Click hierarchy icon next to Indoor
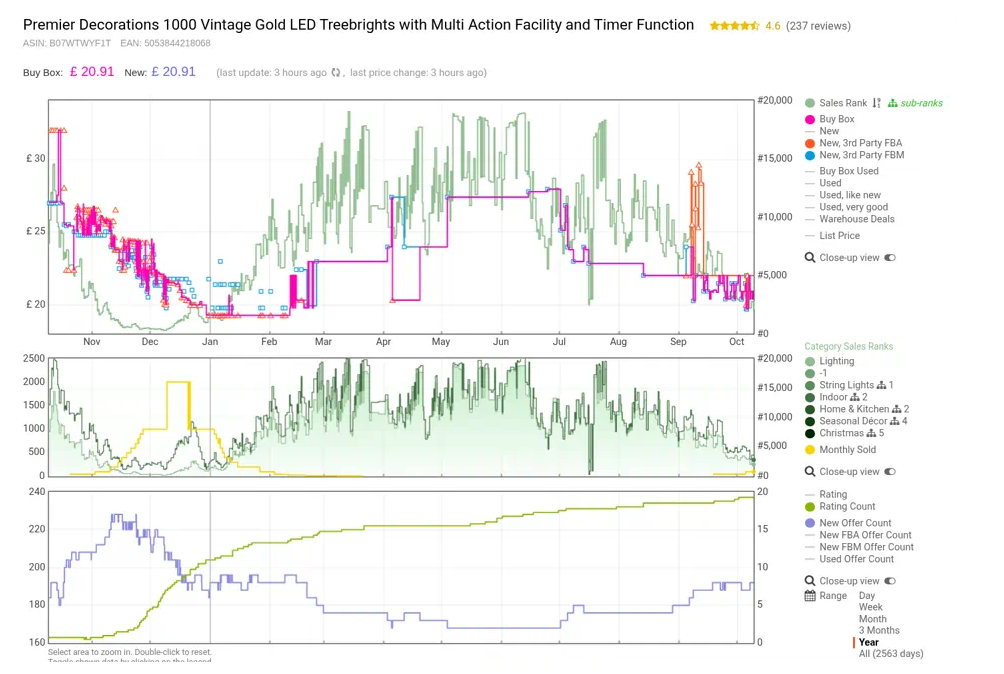This screenshot has width=1004, height=674. point(855,397)
